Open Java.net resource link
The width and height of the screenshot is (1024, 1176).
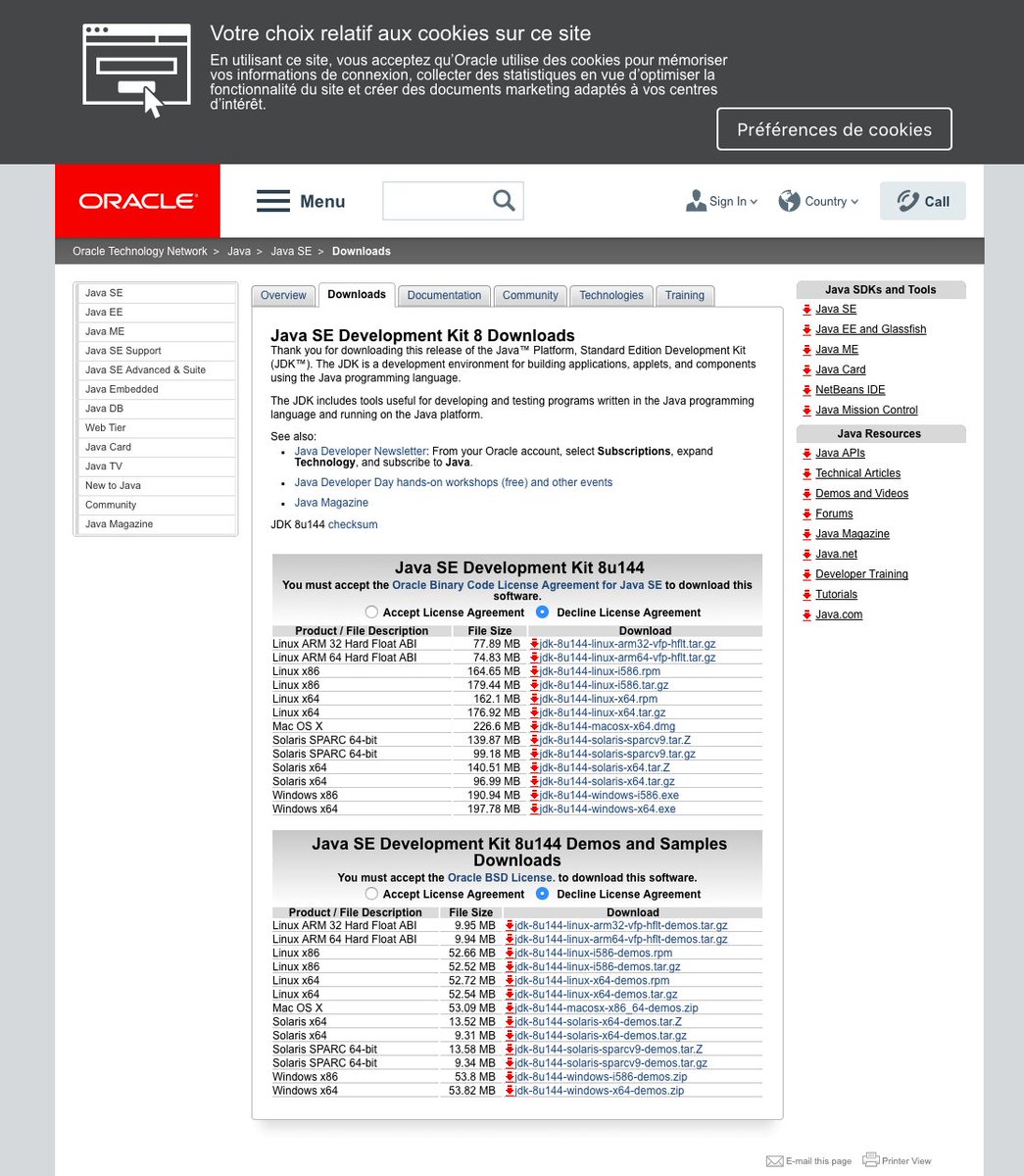click(x=836, y=554)
